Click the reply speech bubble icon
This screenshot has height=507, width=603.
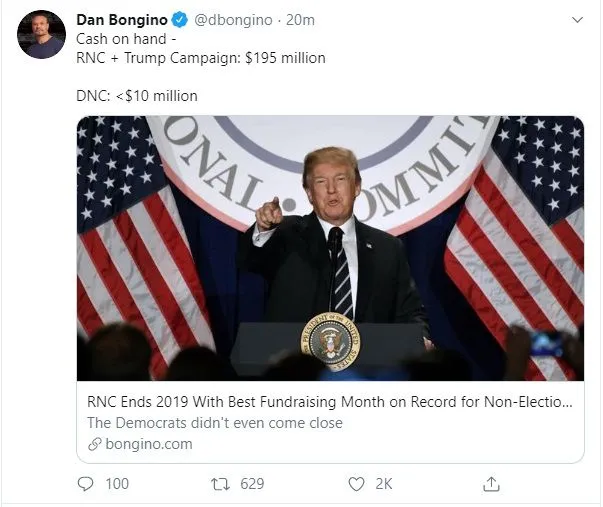(x=84, y=484)
